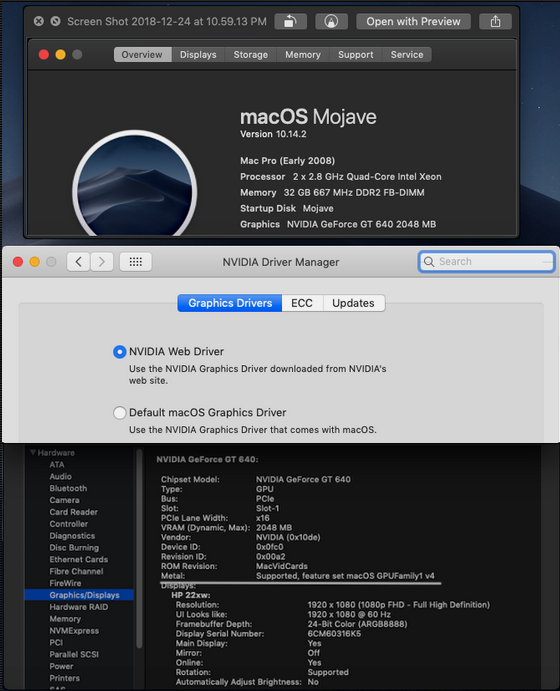Open Markup tool in Quick Look
Image resolution: width=560 pixels, height=691 pixels.
pos(331,21)
